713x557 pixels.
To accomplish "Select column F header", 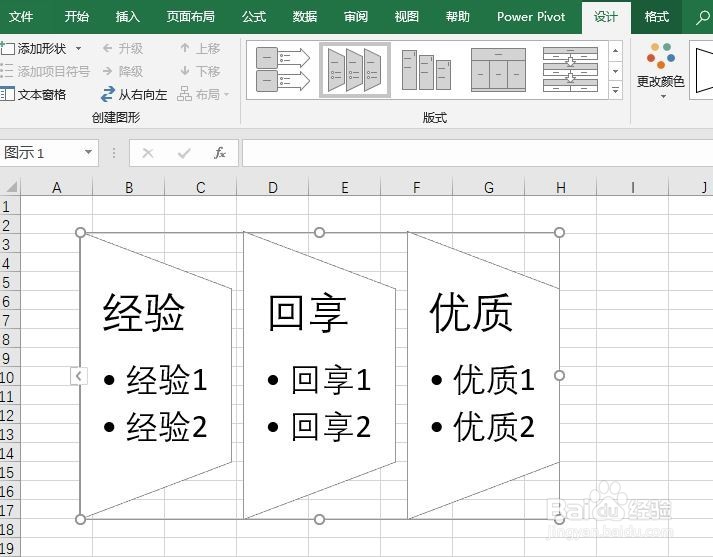I will coord(417,187).
